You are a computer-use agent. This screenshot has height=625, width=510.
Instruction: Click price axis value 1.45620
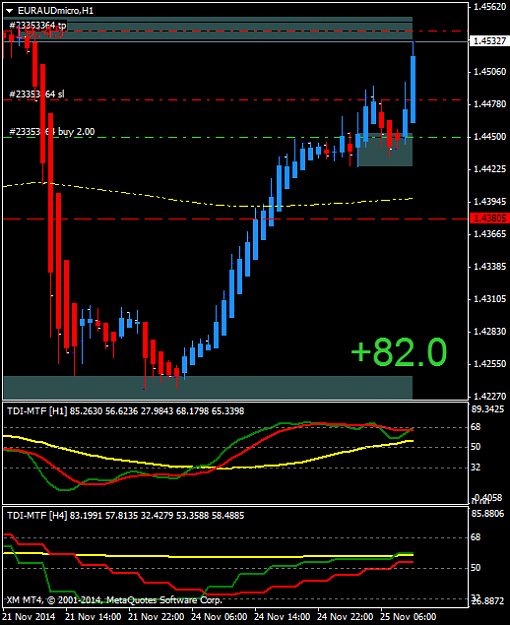point(490,7)
